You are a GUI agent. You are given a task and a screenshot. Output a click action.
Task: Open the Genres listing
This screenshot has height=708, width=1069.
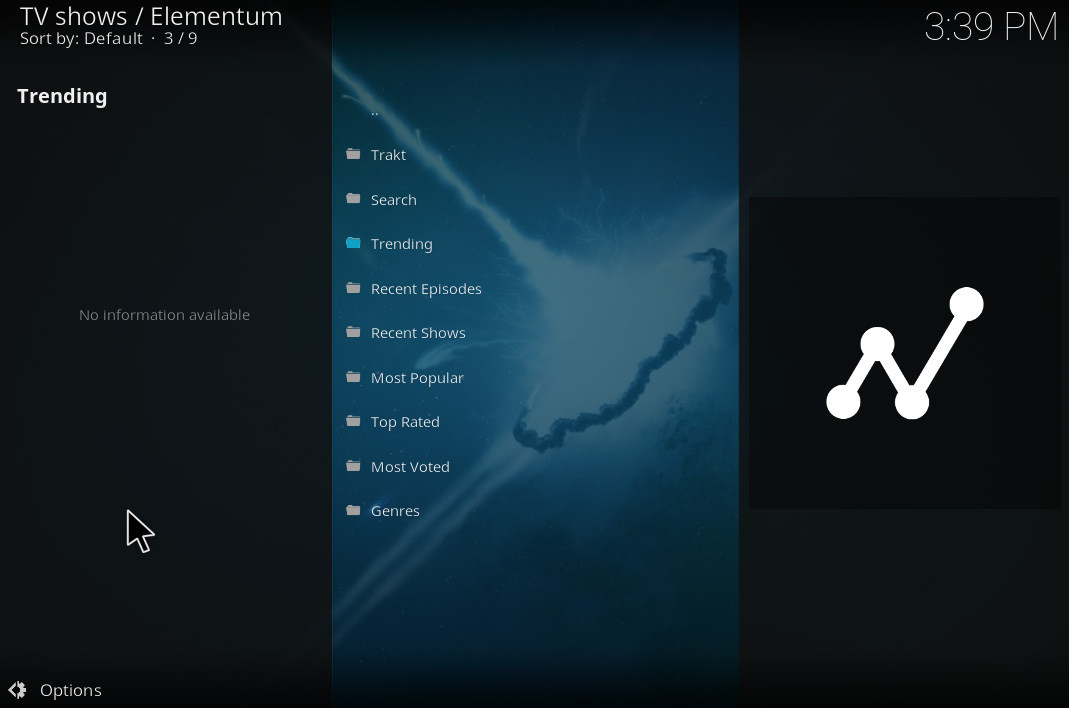point(396,510)
